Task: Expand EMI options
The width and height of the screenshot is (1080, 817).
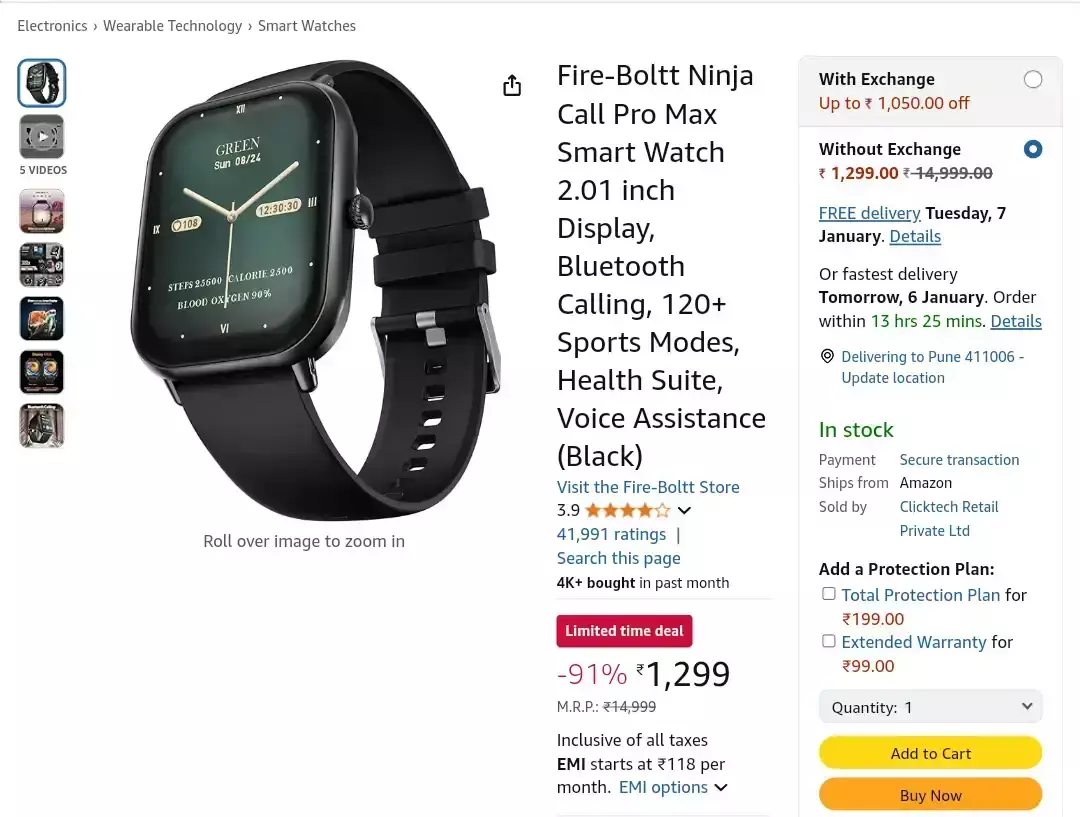Action: tap(673, 787)
